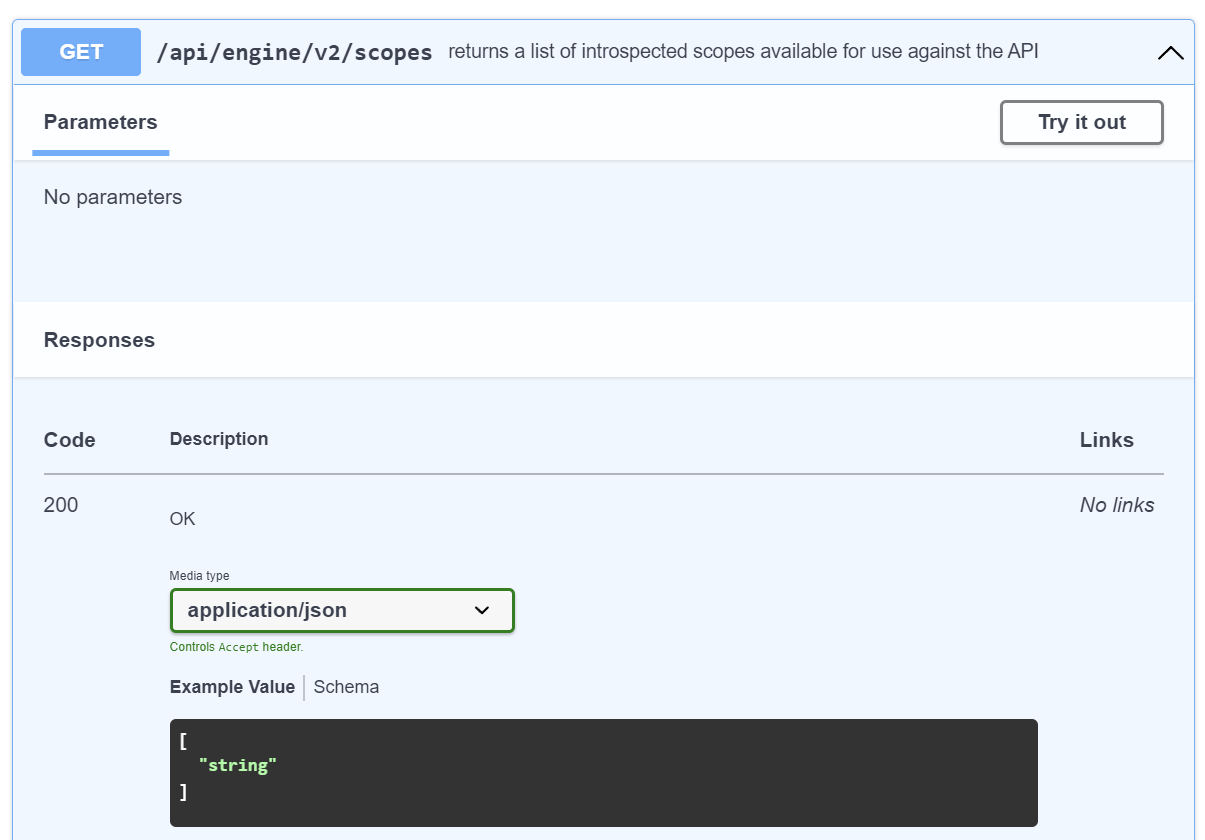The width and height of the screenshot is (1205, 840).
Task: Select the Example Value tab
Action: pyautogui.click(x=232, y=687)
